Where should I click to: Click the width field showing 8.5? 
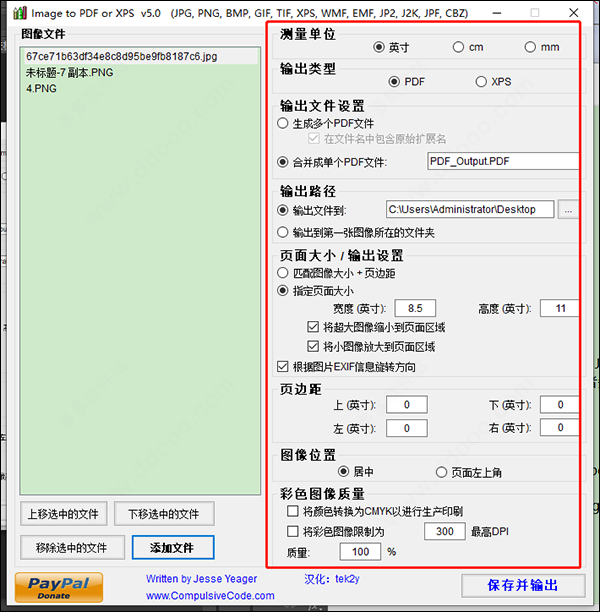point(415,308)
